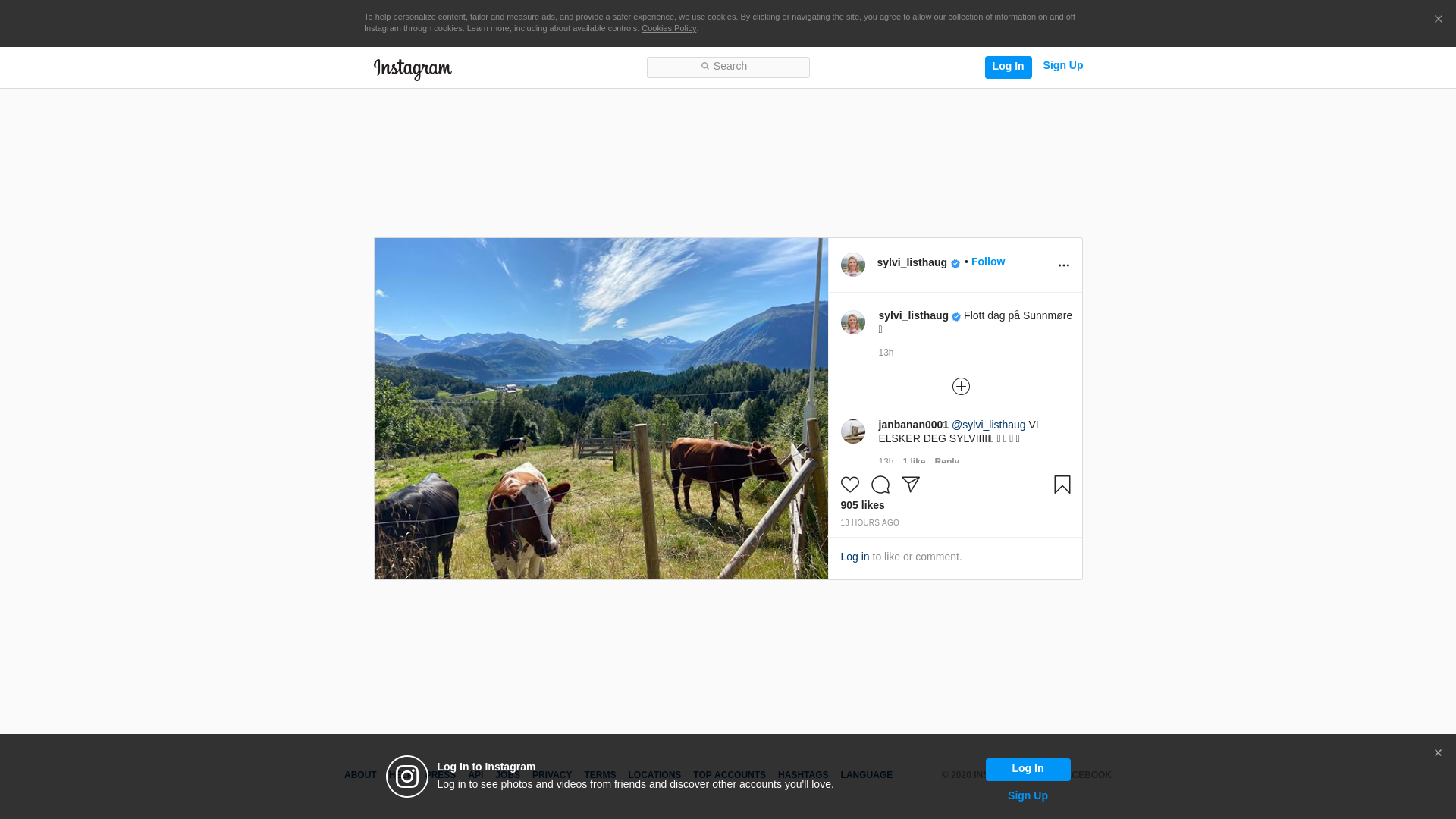Reply to janbanan0001's comment

coord(946,461)
